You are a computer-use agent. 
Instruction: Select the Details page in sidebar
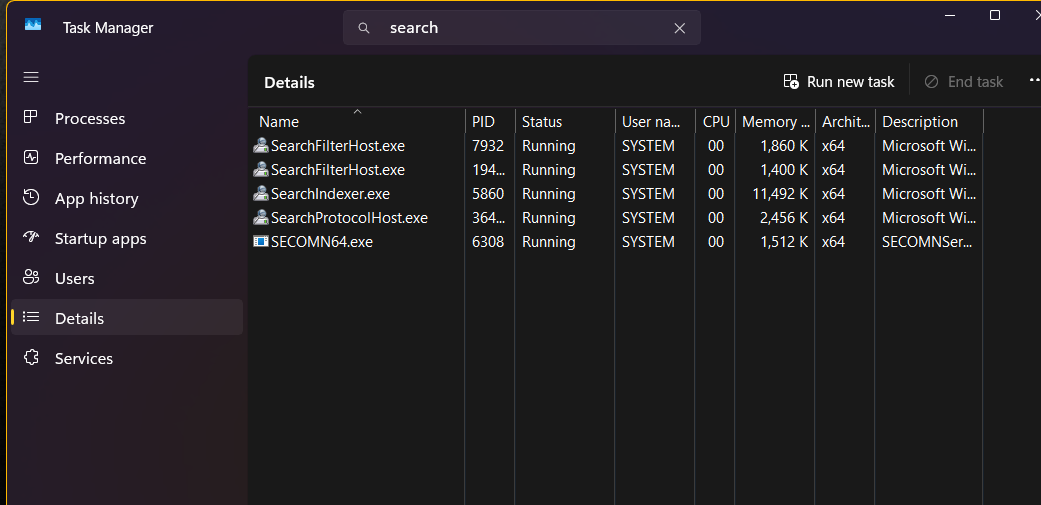127,317
